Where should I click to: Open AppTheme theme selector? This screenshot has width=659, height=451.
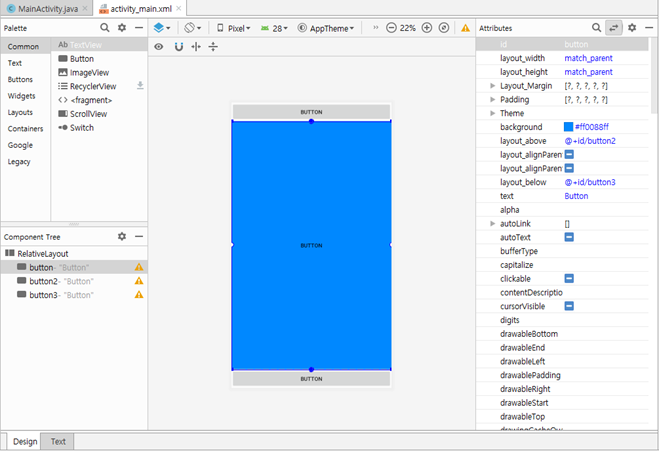click(x=326, y=28)
